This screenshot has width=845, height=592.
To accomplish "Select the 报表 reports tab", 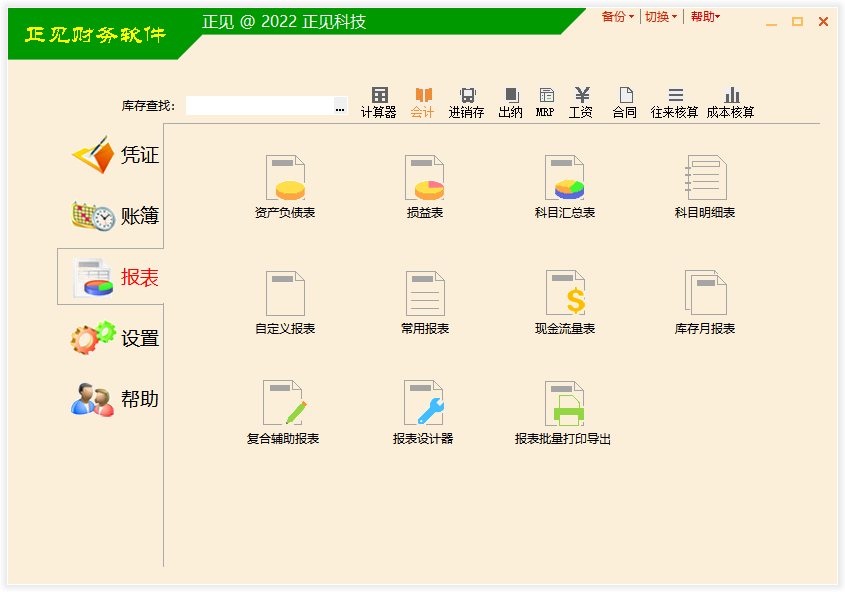I will click(x=111, y=277).
